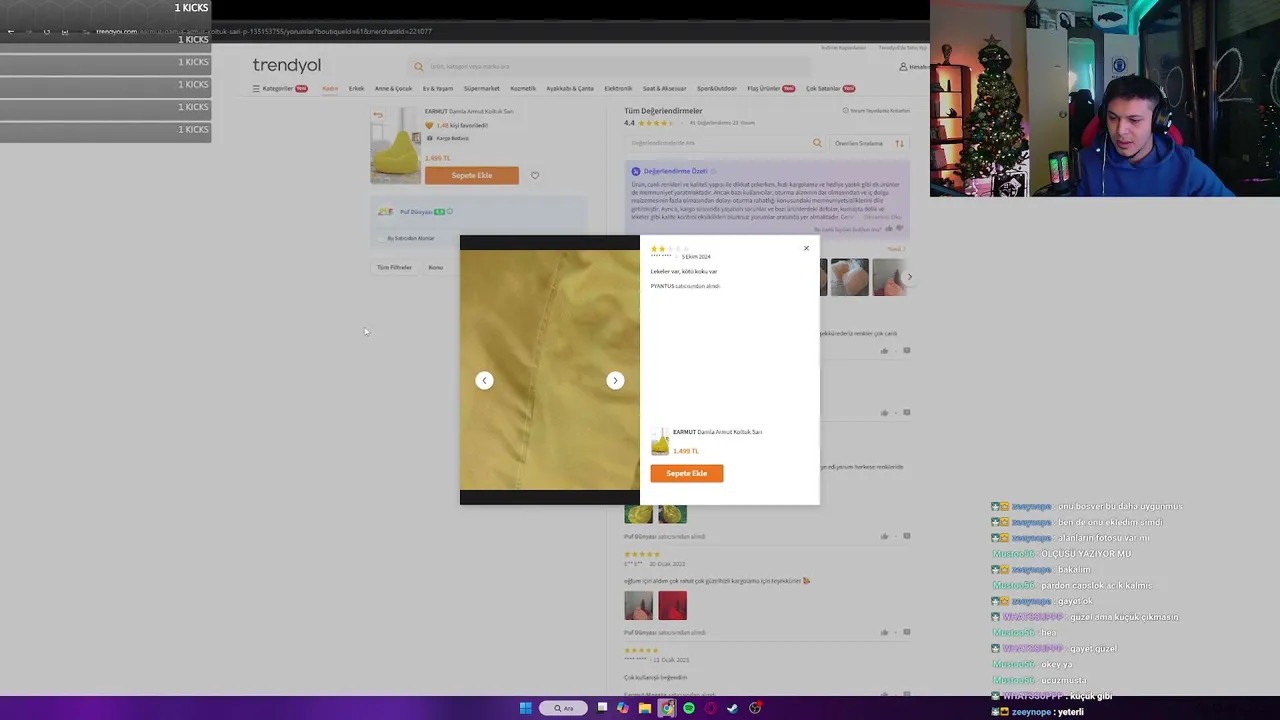This screenshot has width=1280, height=720.
Task: Add to cart inside the review popup
Action: click(687, 473)
